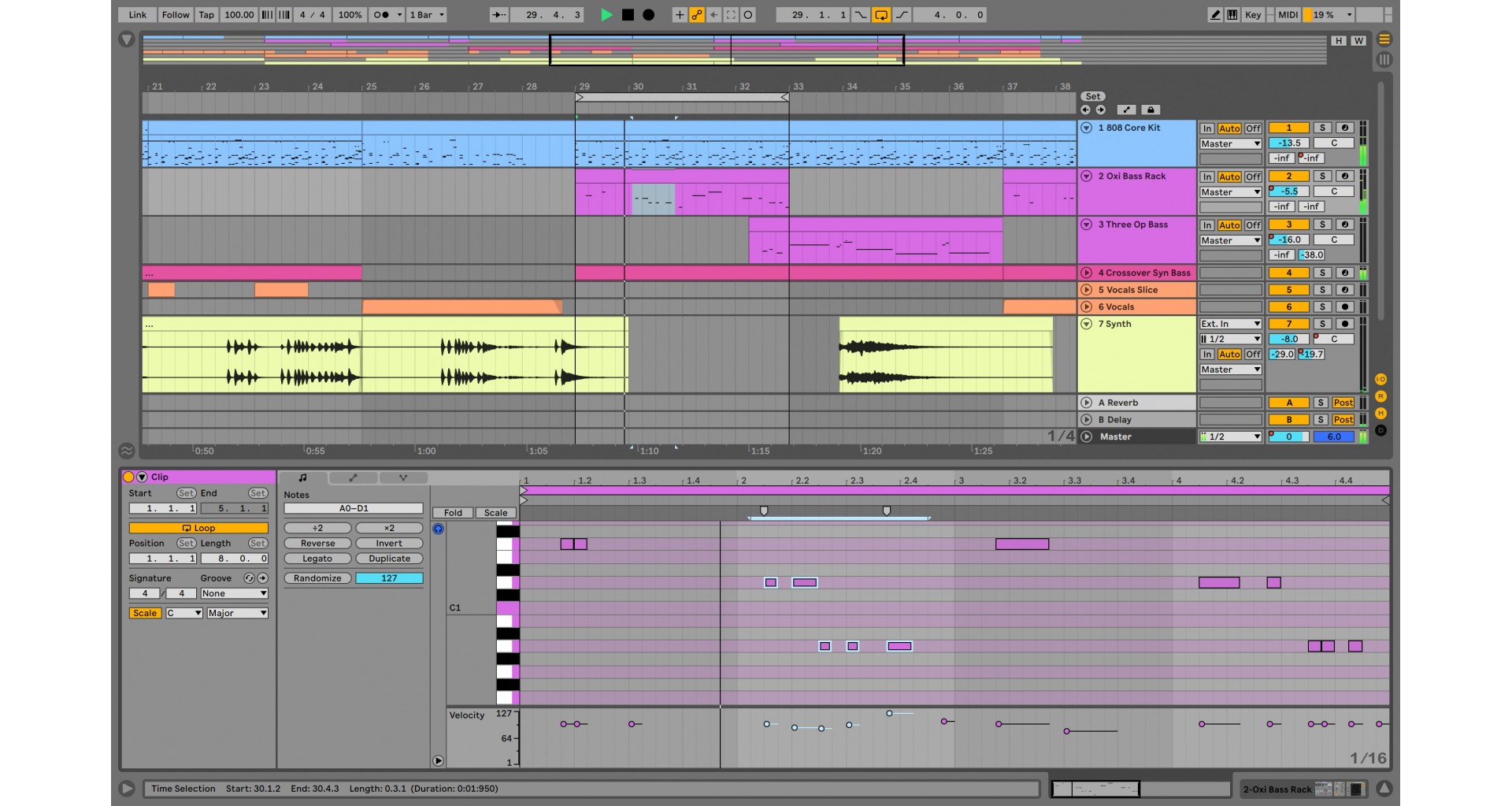Screen dimensions: 1512x806
Task: Set 808 Core Kit monitor to In
Action: coord(1207,128)
